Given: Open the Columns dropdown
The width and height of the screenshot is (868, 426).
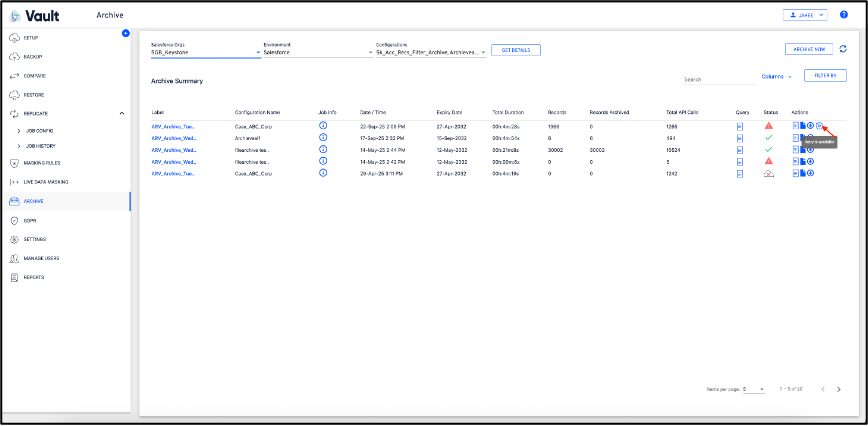Looking at the screenshot, I should tap(775, 76).
